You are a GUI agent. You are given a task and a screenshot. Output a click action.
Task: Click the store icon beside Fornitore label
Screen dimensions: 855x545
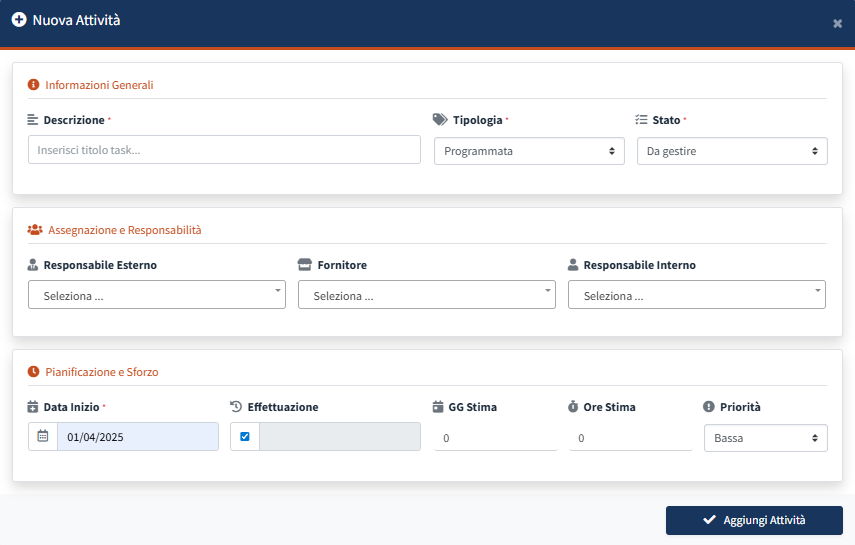305,265
